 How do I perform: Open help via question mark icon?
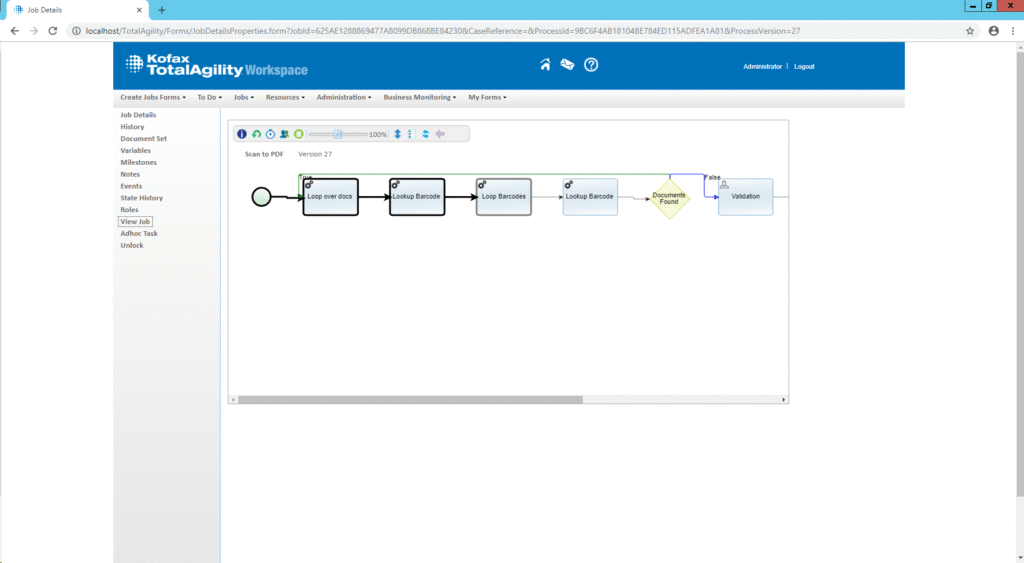(591, 65)
